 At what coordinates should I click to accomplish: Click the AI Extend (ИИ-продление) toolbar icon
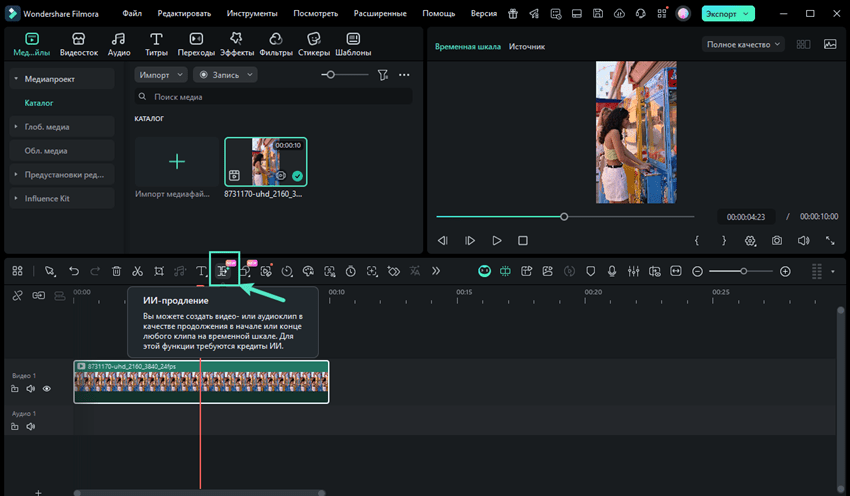[224, 271]
